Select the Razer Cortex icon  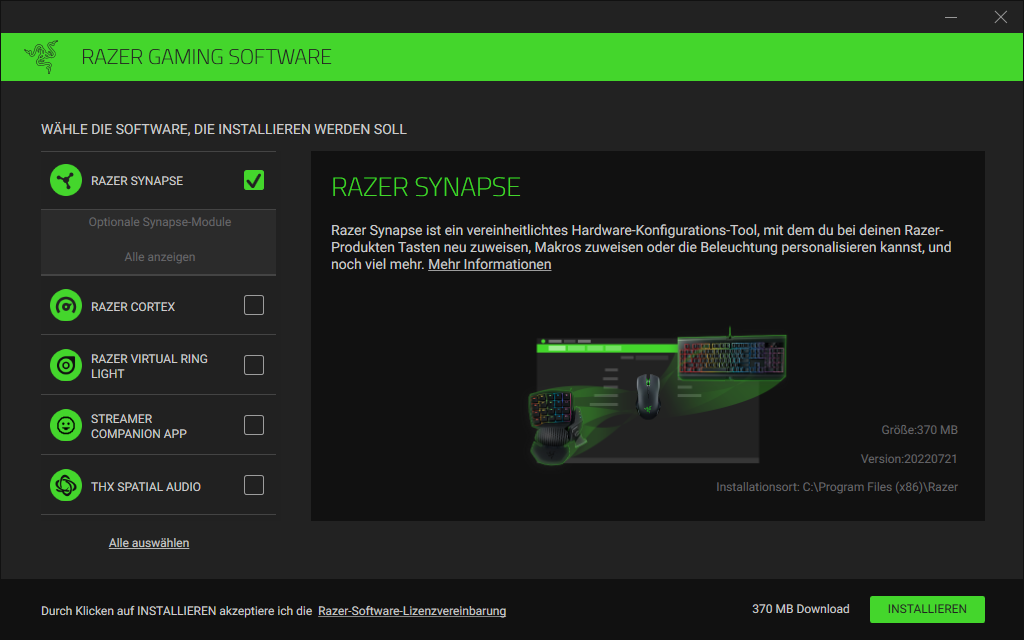pos(66,306)
